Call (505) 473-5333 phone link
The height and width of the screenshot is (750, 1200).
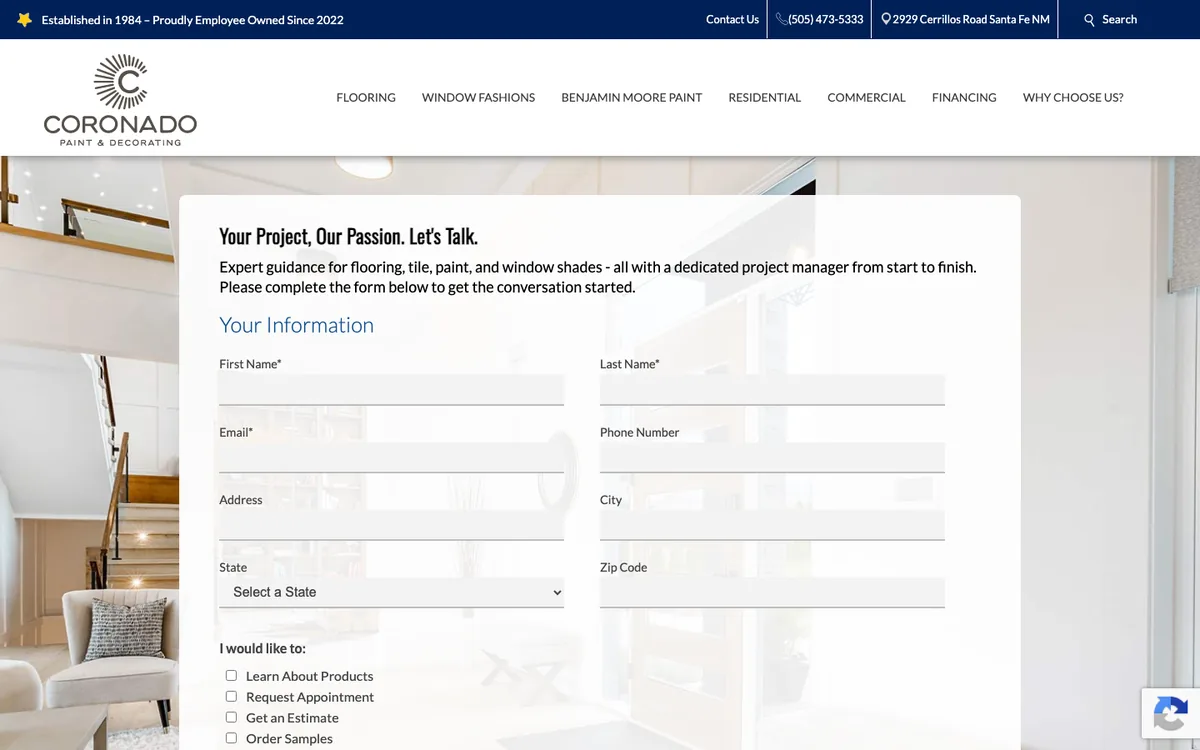click(826, 19)
